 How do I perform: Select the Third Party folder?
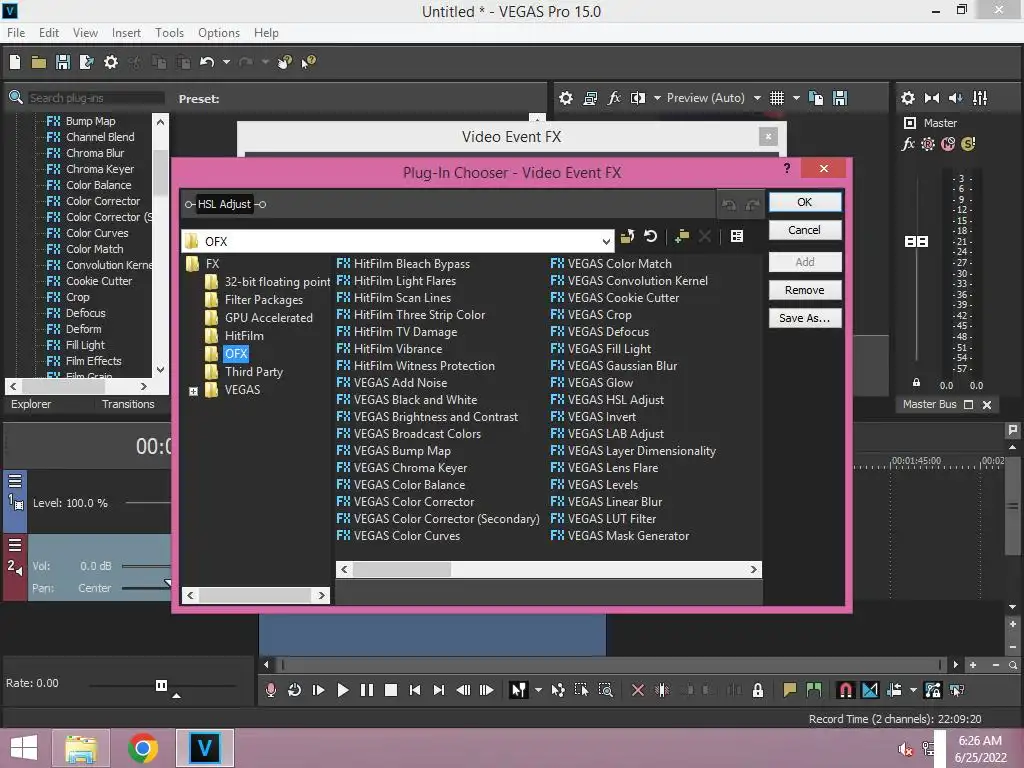click(254, 372)
